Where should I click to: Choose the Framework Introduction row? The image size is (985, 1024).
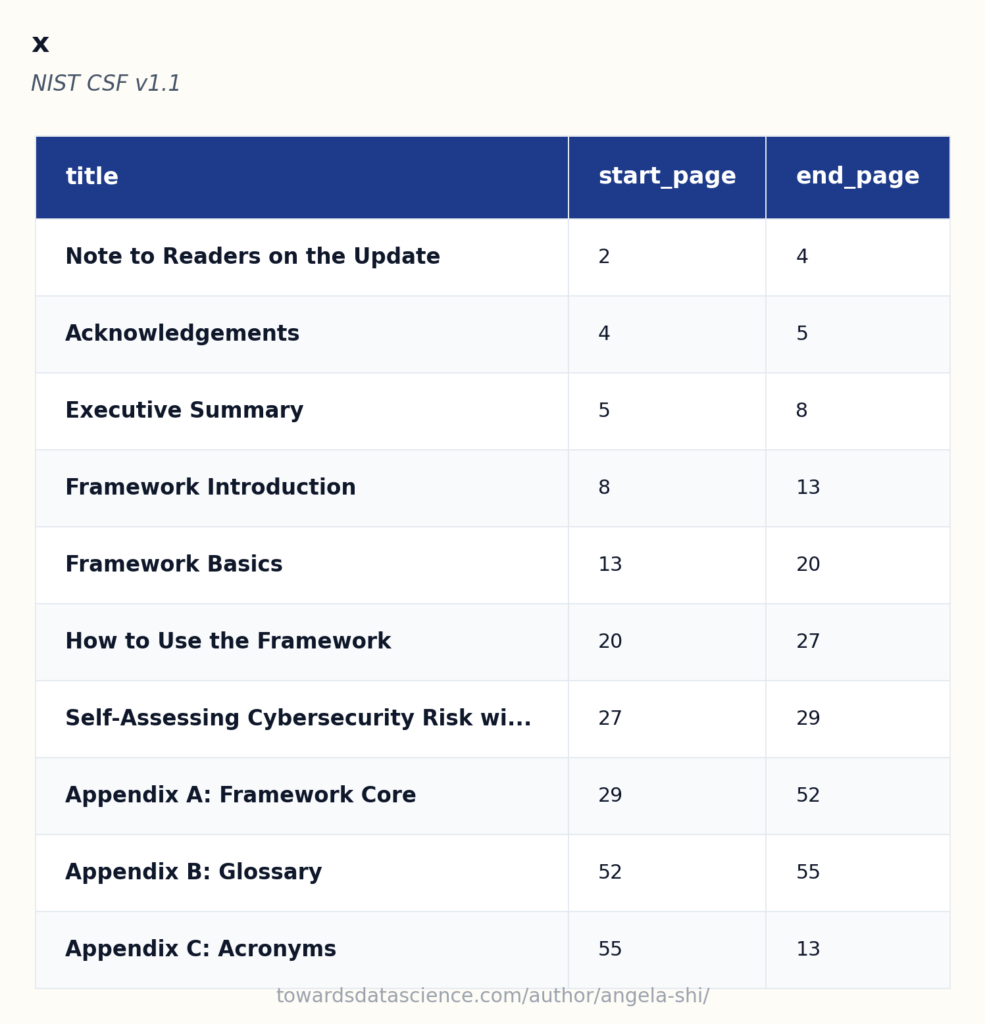[492, 488]
